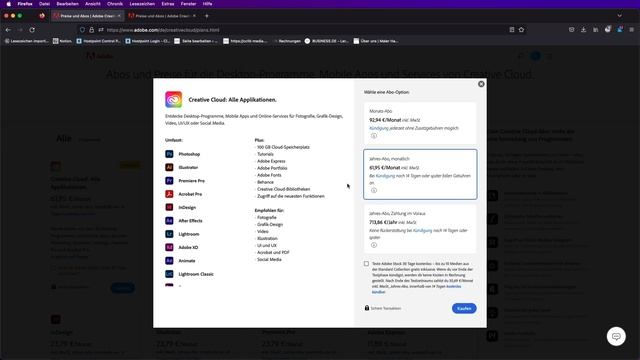Viewport: 640px width, 360px height.
Task: Open the Seite bearbeiten bookmark
Action: click(x=196, y=41)
